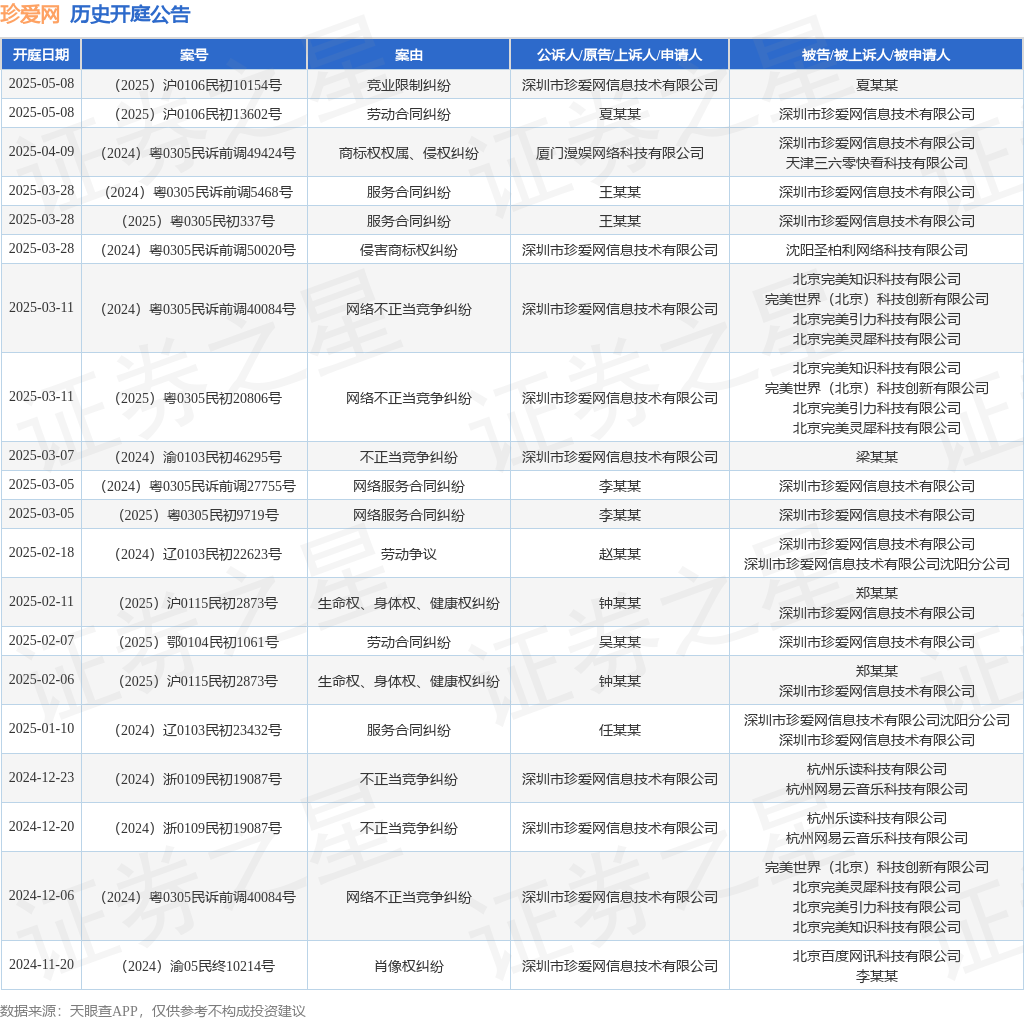Select the 侵害商标权纠纷 cause cell
The image size is (1024, 1020).
click(x=409, y=250)
